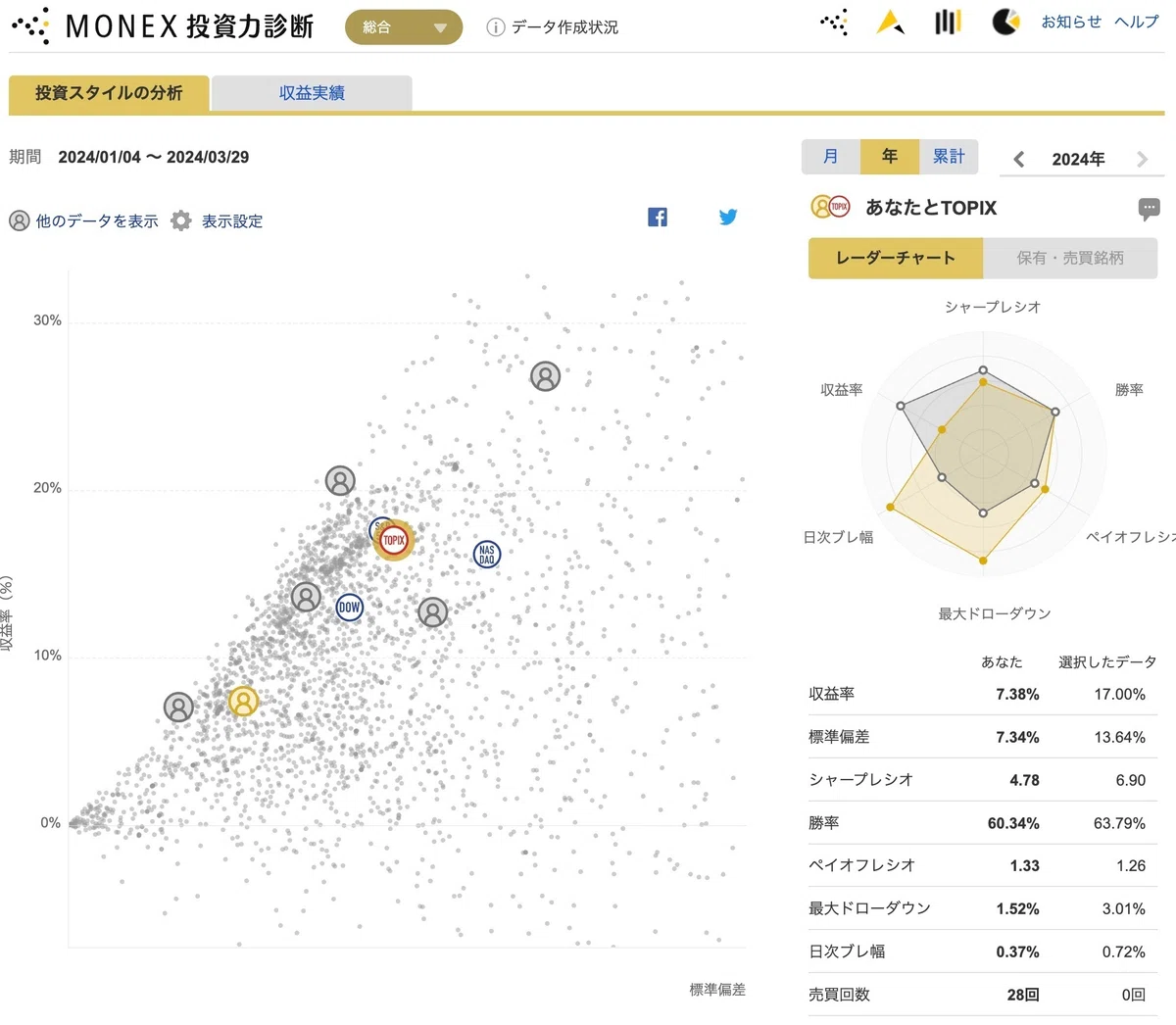The width and height of the screenshot is (1176, 1025).
Task: Click the DOW marker on scatter chart
Action: (x=350, y=608)
